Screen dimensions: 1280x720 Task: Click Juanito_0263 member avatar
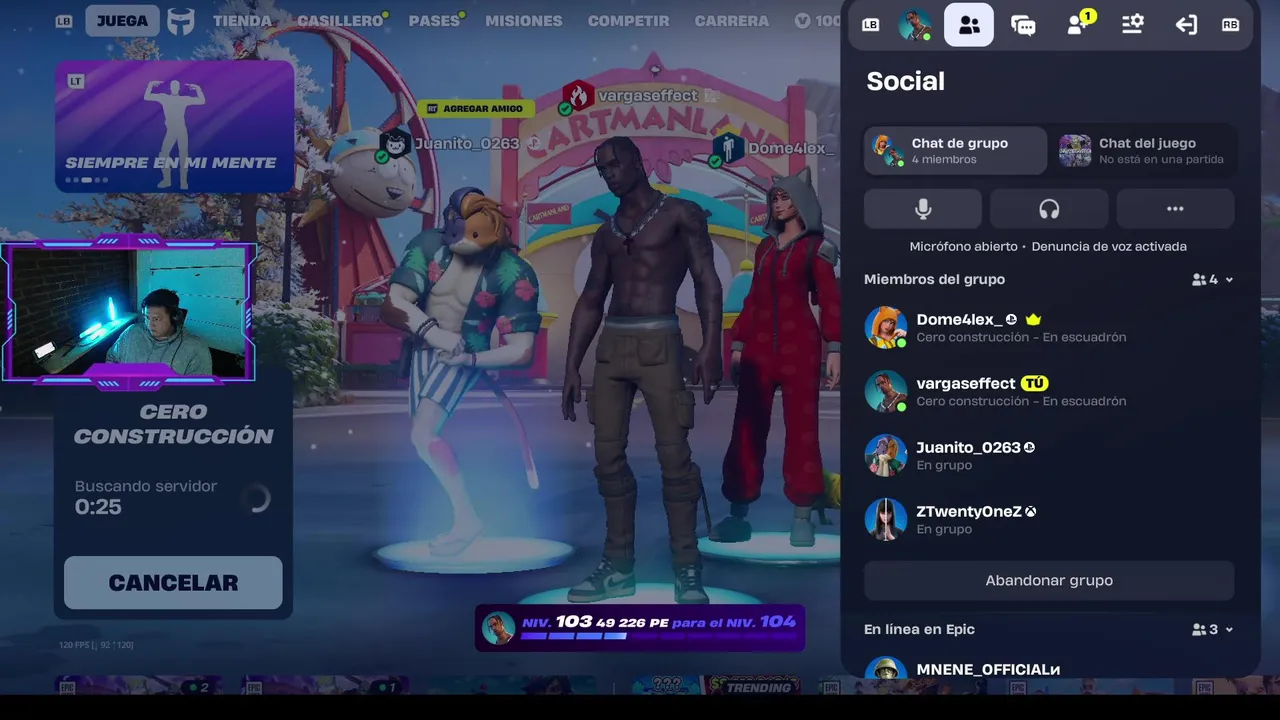click(x=885, y=456)
